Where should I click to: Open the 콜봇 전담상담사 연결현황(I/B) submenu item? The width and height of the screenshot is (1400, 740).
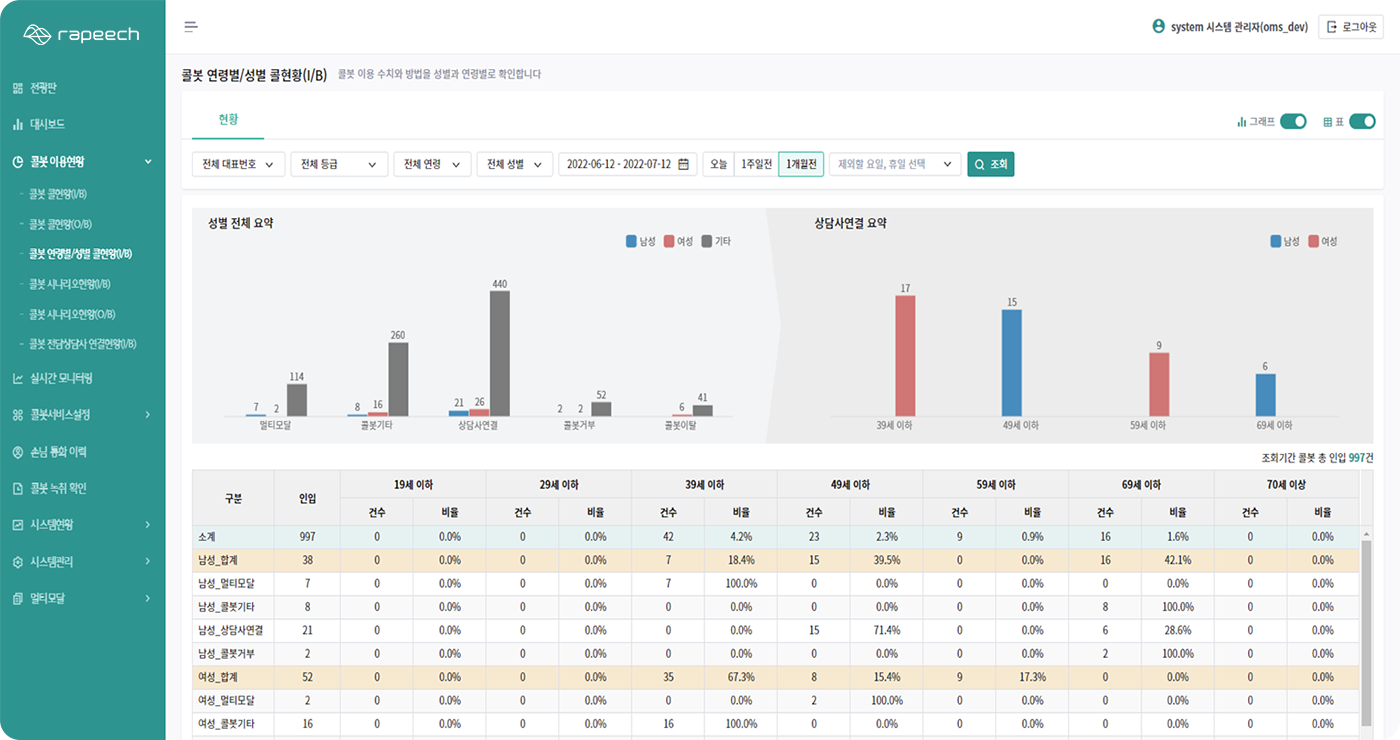click(x=83, y=344)
